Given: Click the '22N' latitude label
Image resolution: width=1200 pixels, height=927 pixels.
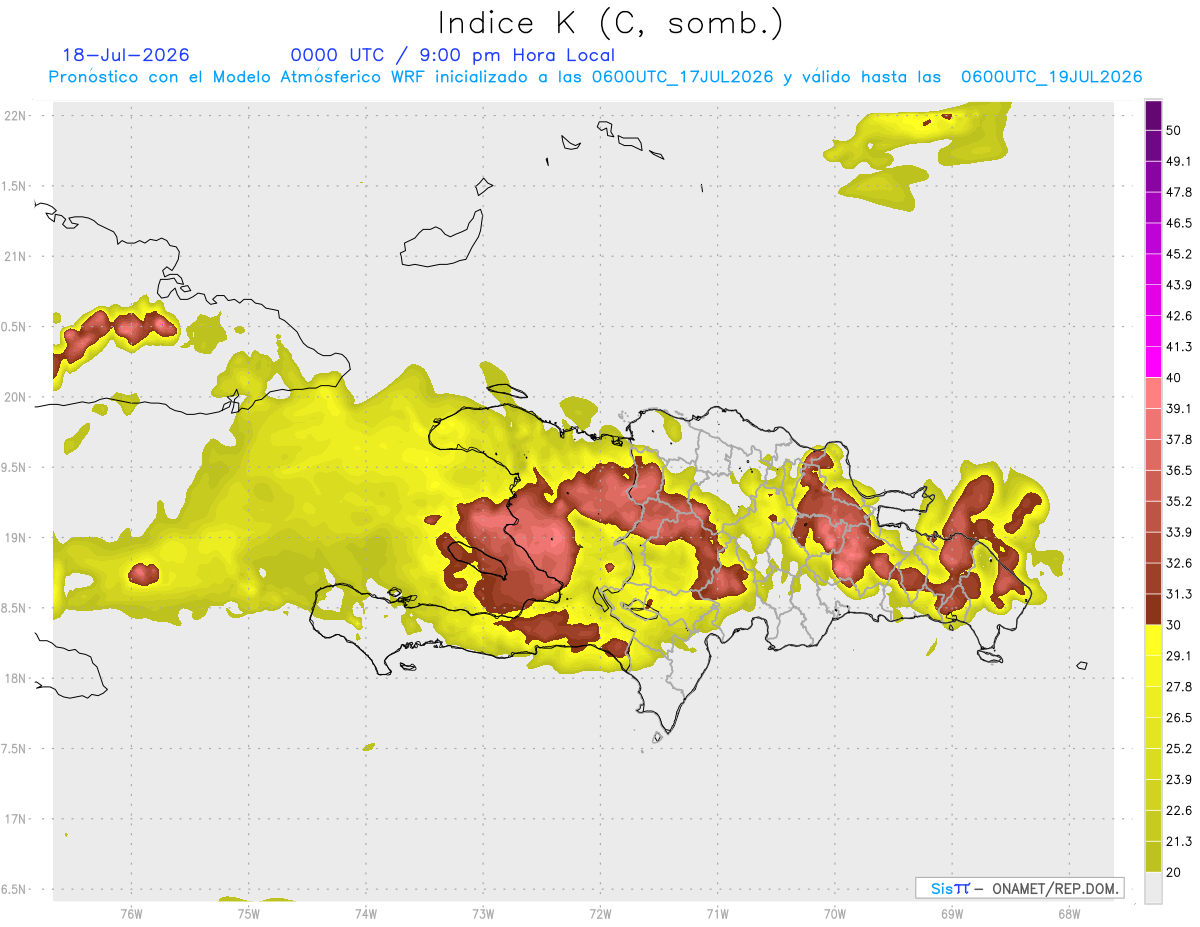Looking at the screenshot, I should tap(15, 115).
